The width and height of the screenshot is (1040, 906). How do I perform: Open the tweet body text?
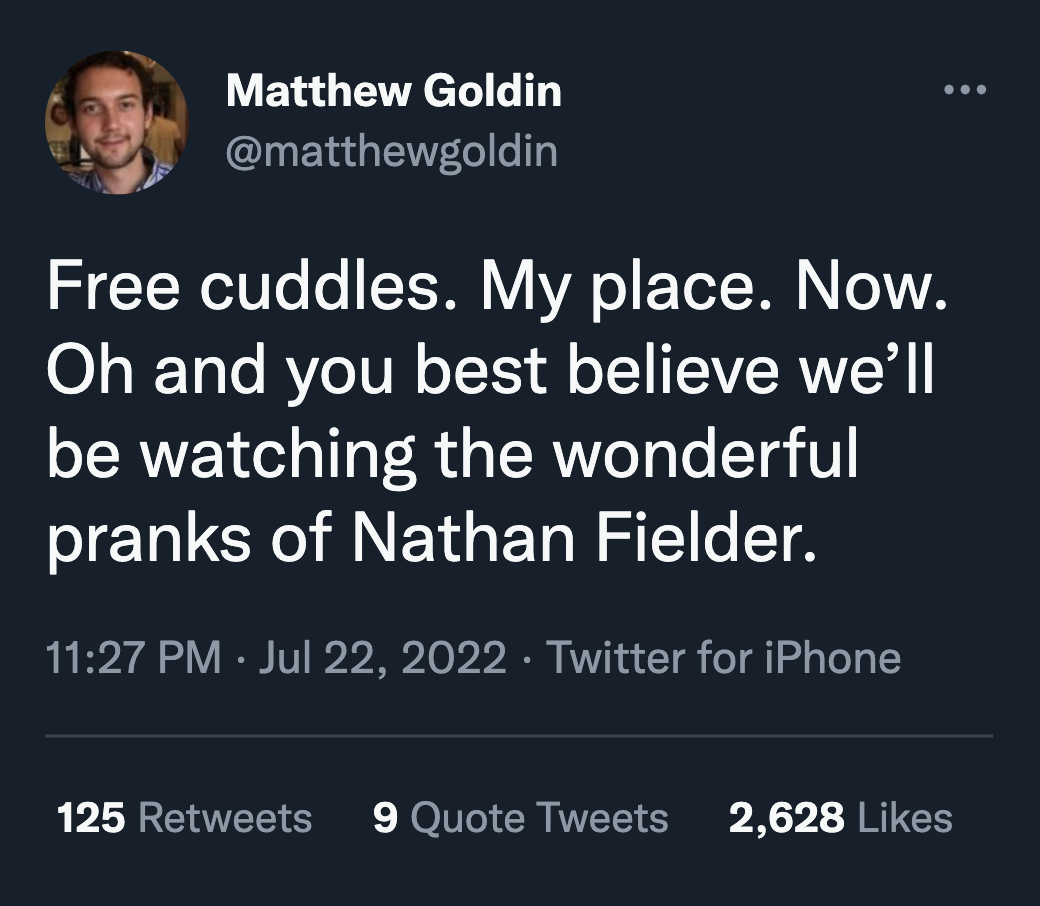click(490, 410)
